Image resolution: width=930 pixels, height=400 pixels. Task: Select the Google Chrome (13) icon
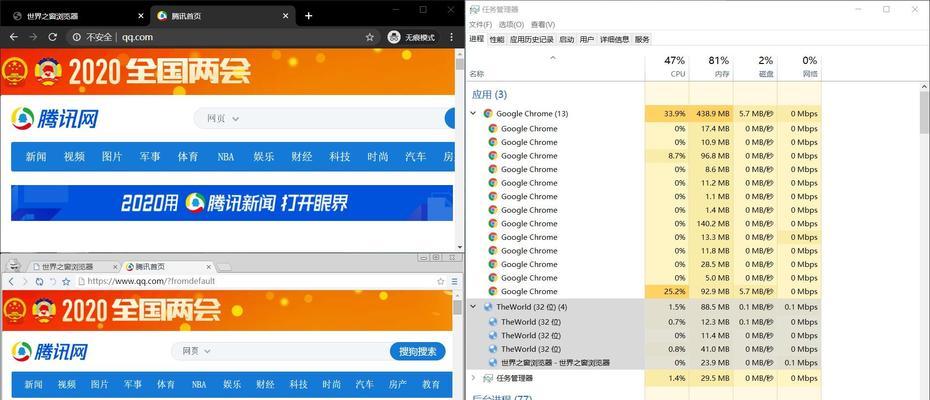click(488, 113)
